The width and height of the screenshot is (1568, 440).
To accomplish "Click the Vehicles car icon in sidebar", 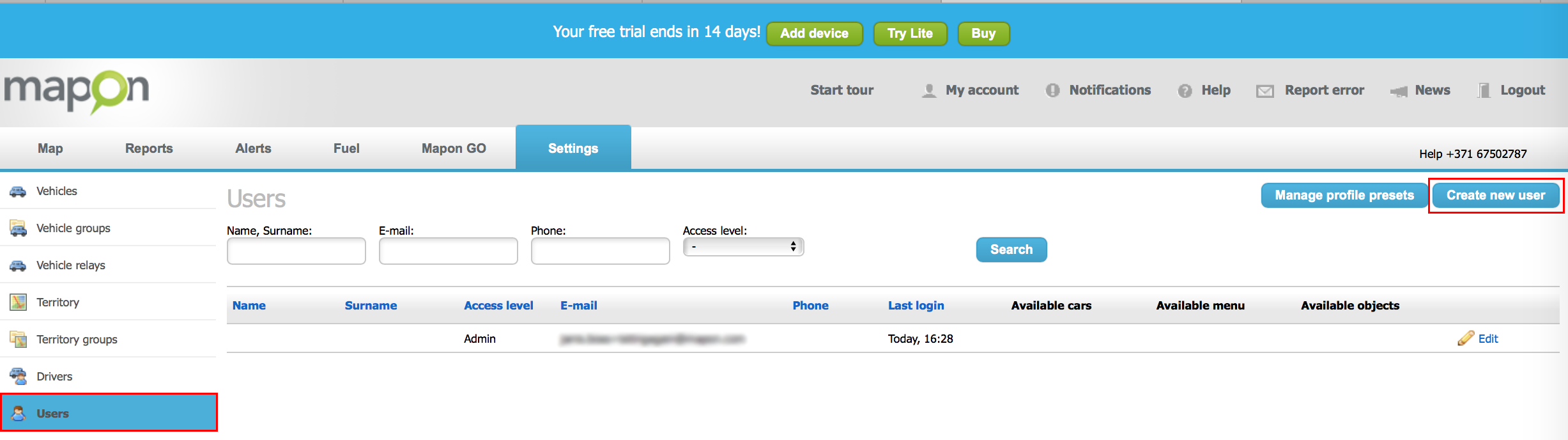I will click(x=18, y=191).
